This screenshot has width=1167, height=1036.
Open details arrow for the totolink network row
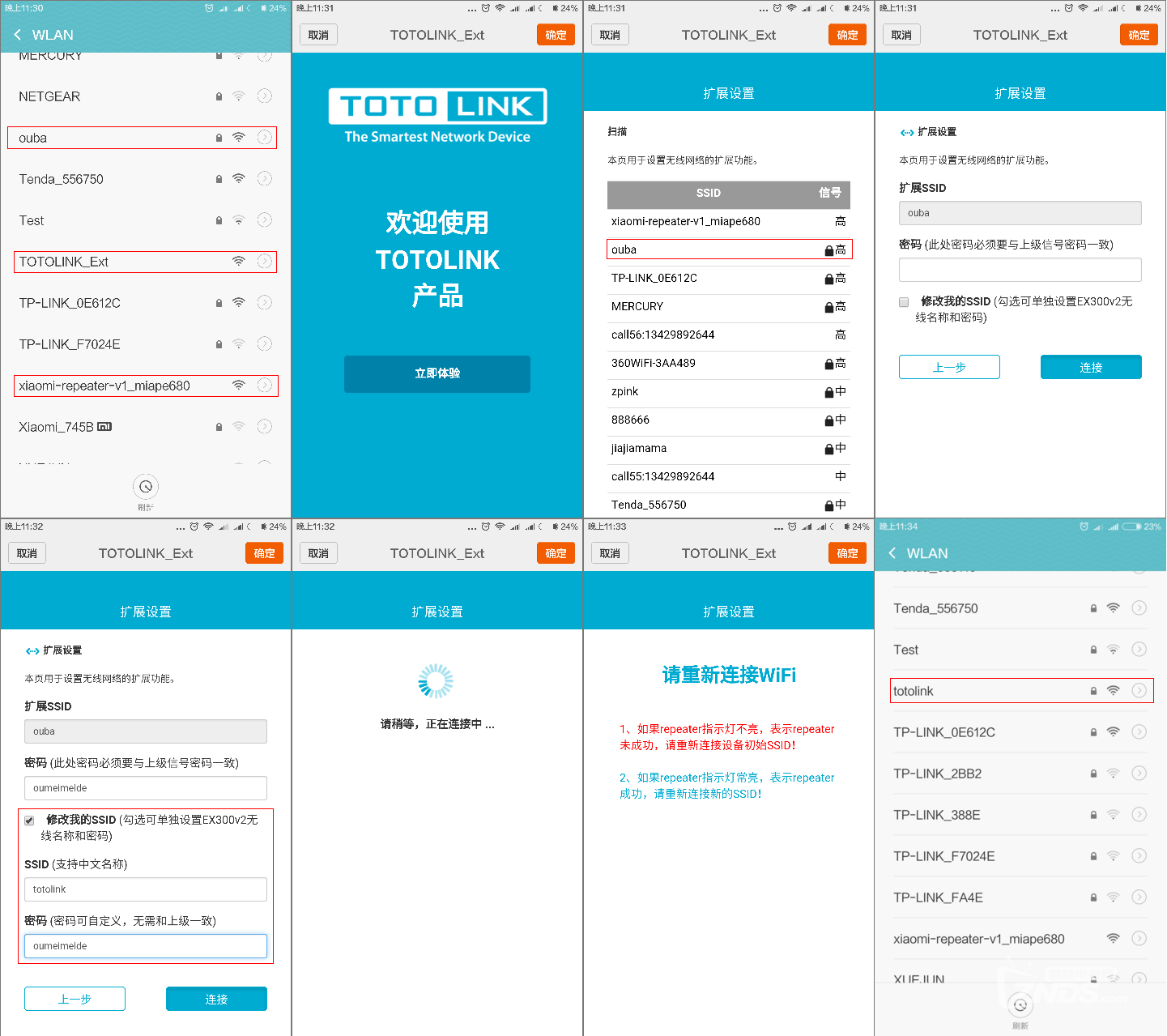point(1139,690)
